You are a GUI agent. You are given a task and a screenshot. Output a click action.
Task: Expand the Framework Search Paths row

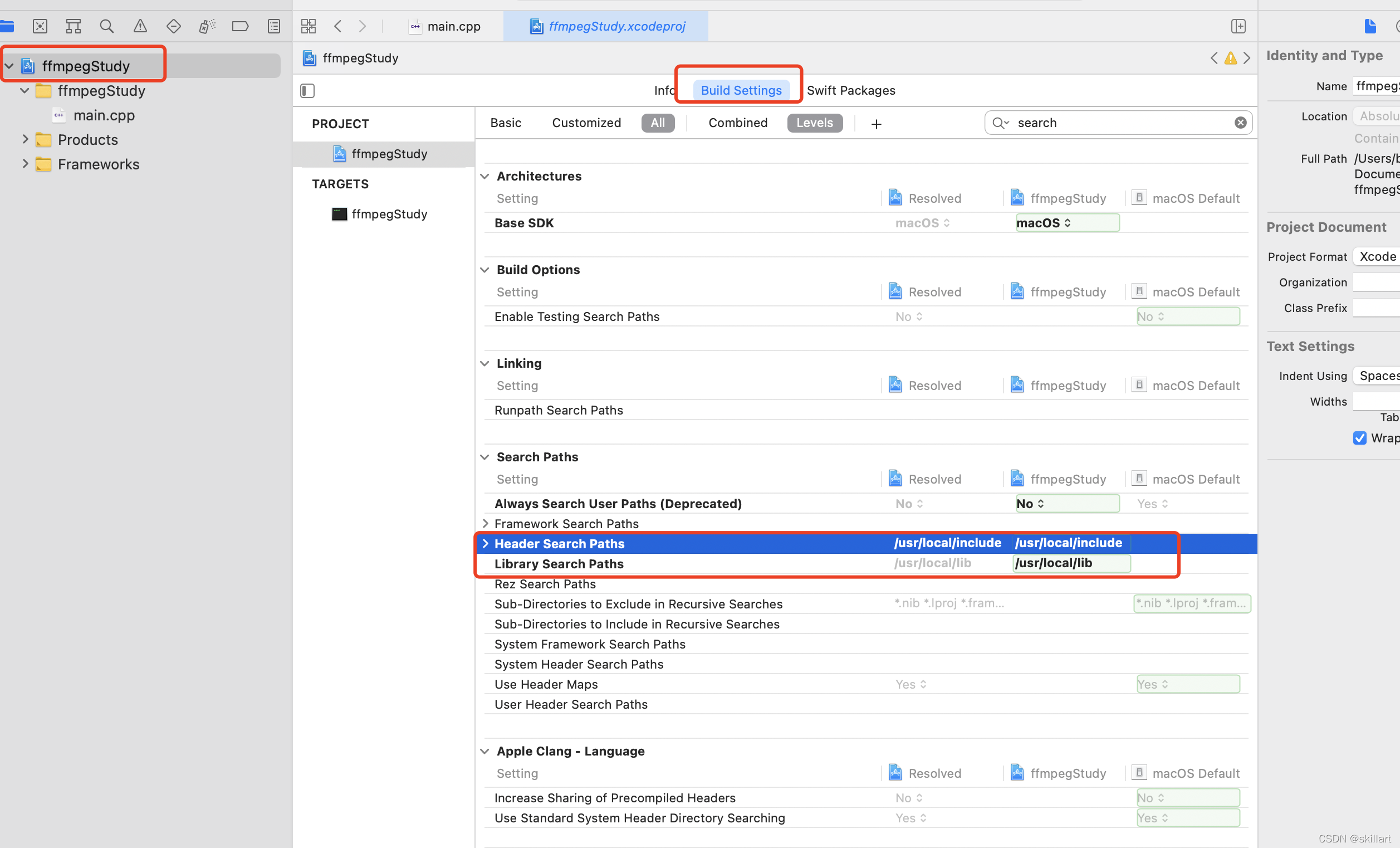tap(486, 524)
